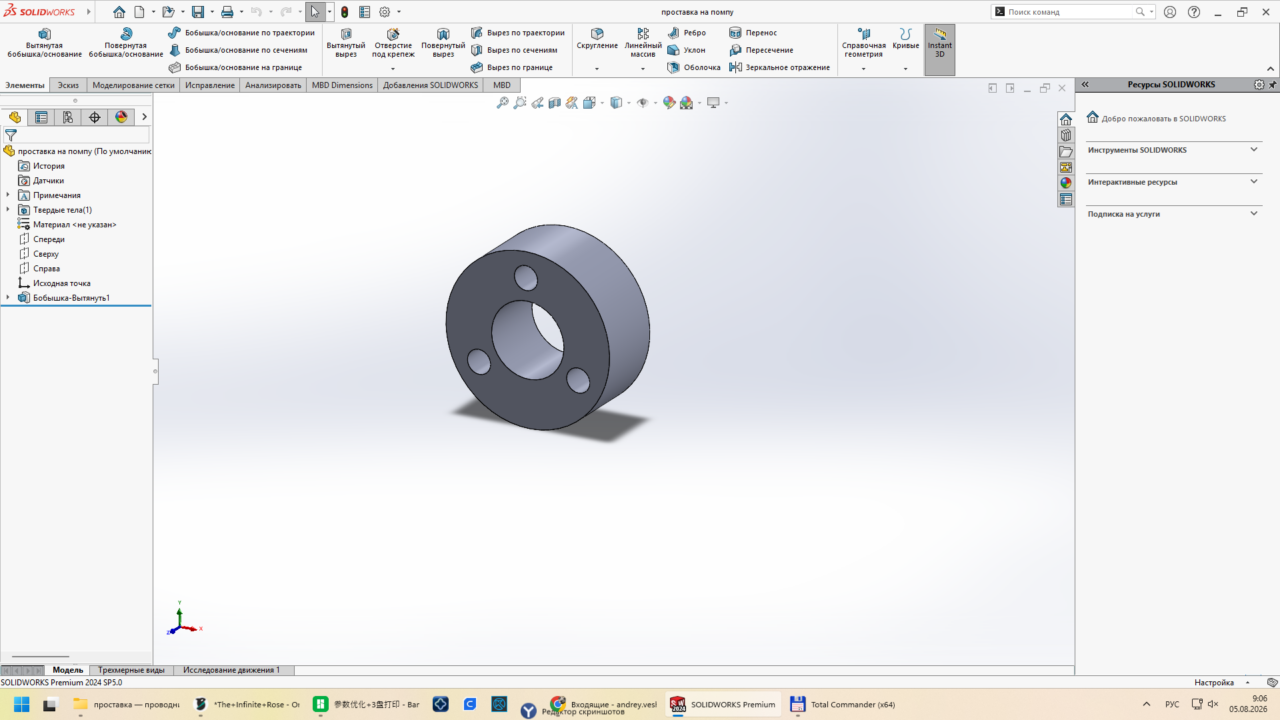Show more manager tabs chevron arrow
The image size is (1280, 720).
pos(144,117)
